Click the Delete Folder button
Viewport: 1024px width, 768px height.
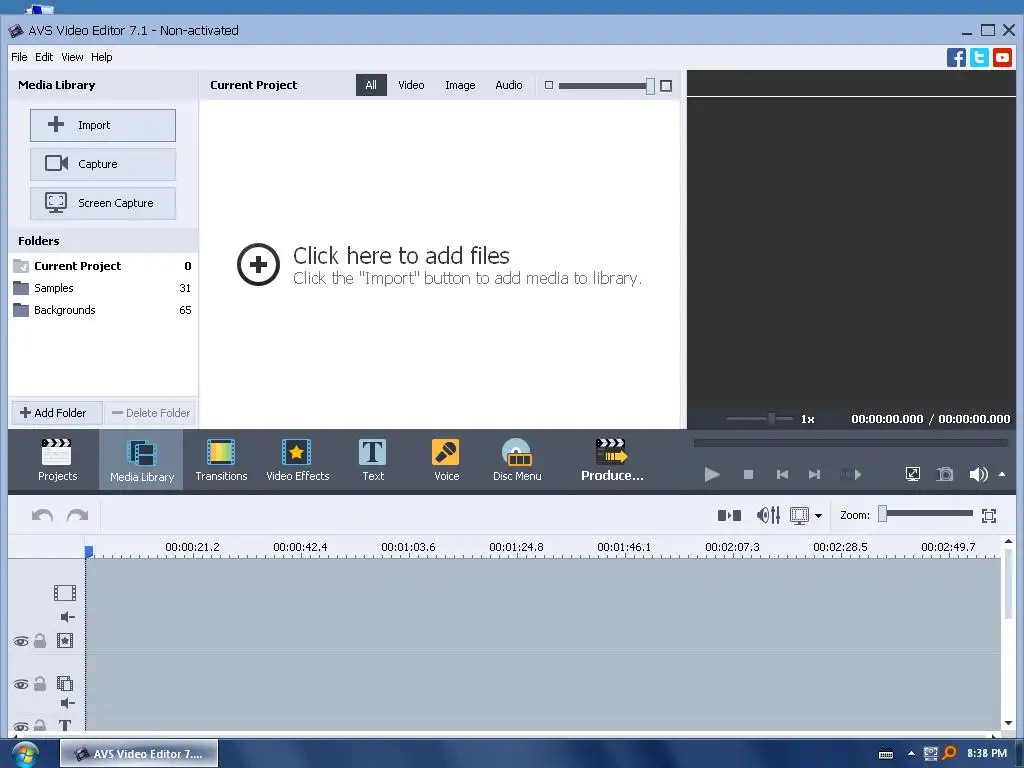coord(150,413)
